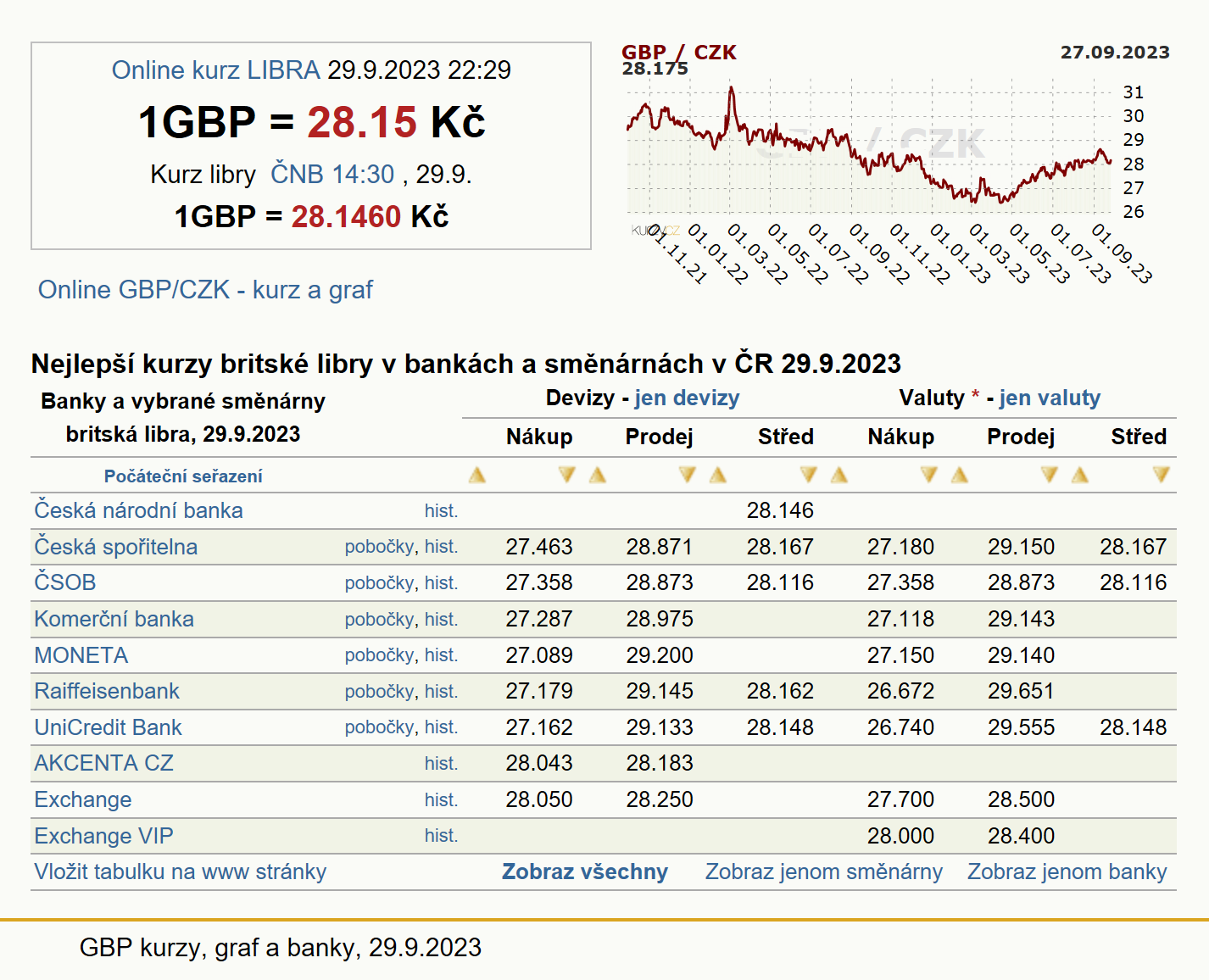Open hist. for ČSOB
1209x980 pixels.
(x=441, y=583)
